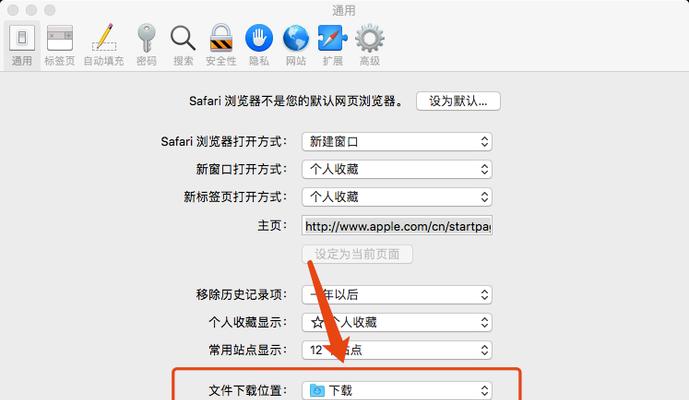Open the 通用 General preferences pane
The height and width of the screenshot is (400, 689).
coord(22,46)
